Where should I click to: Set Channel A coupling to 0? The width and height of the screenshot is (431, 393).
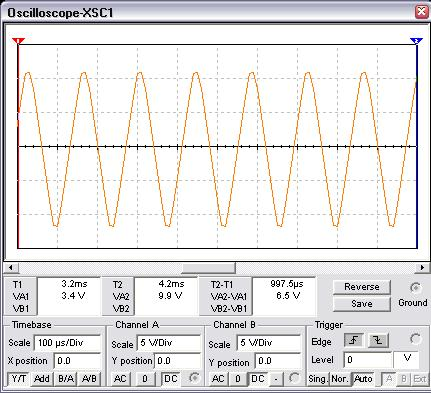pos(145,379)
